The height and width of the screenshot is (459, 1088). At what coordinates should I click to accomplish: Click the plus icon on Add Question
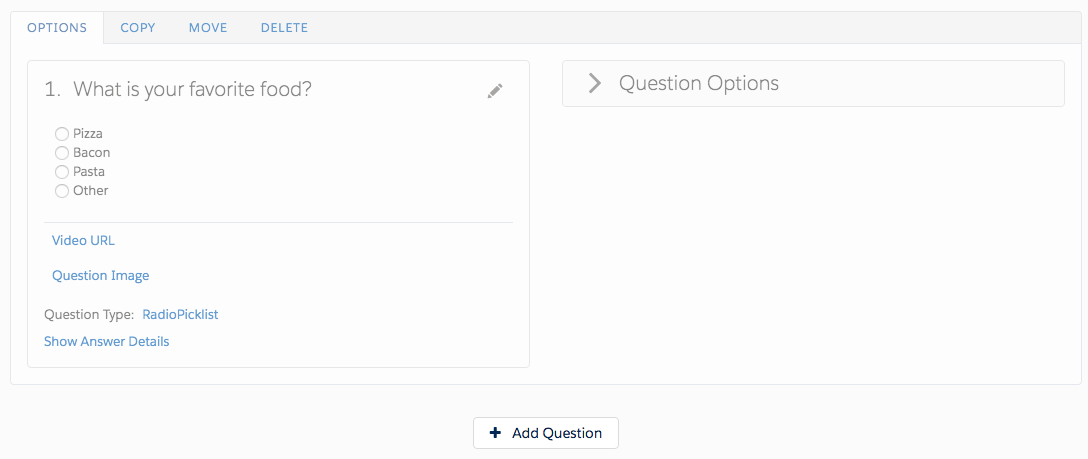(495, 433)
